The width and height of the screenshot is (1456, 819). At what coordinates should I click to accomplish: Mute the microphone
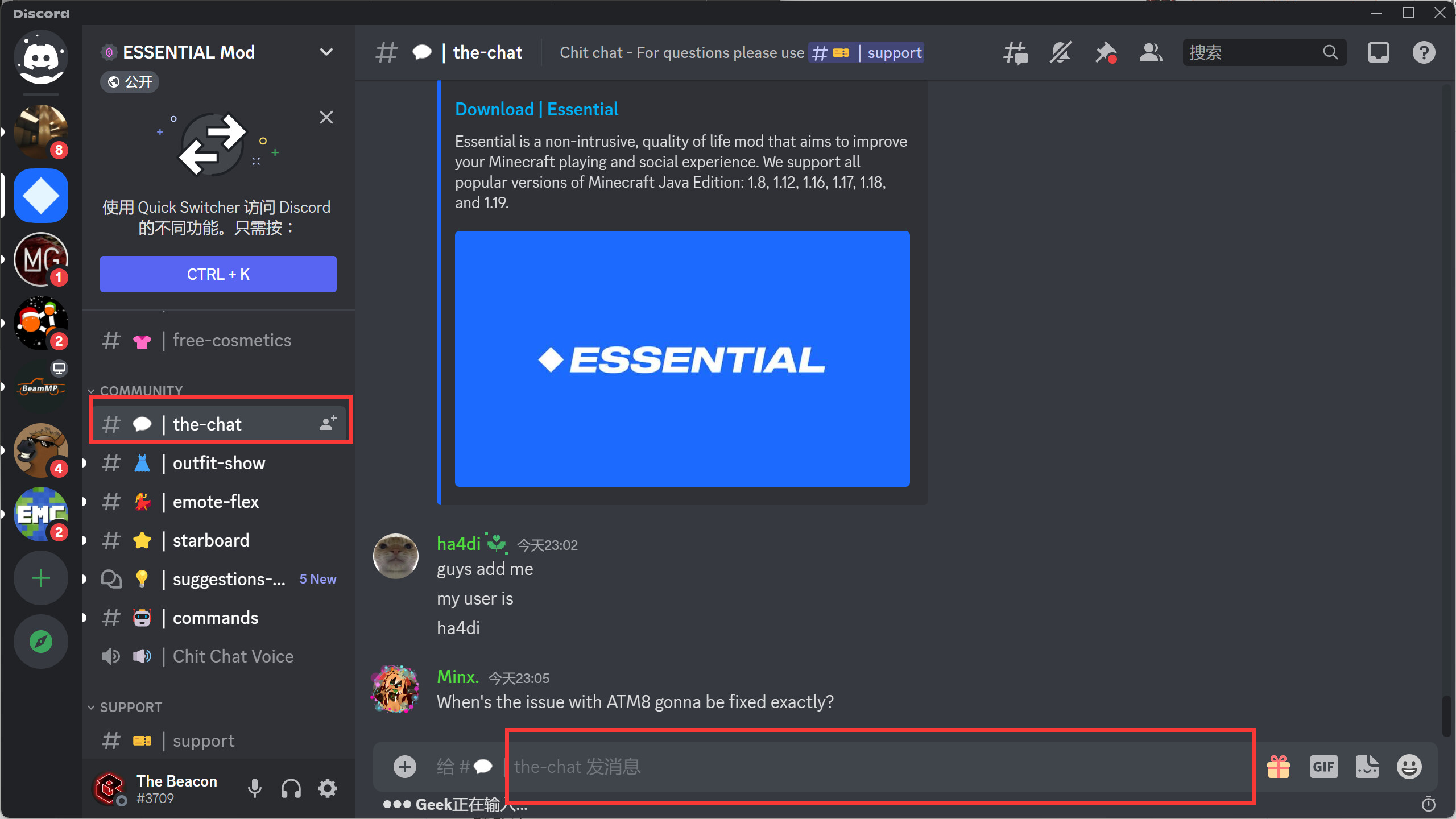(254, 788)
